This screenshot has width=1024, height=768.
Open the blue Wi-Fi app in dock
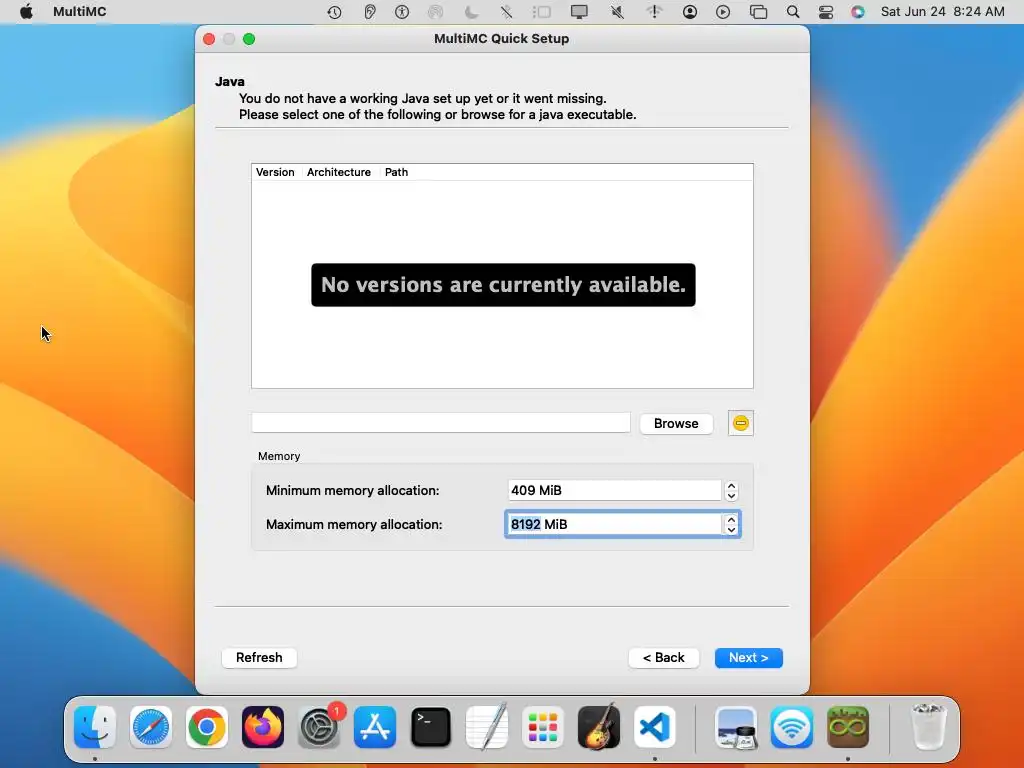tap(792, 727)
